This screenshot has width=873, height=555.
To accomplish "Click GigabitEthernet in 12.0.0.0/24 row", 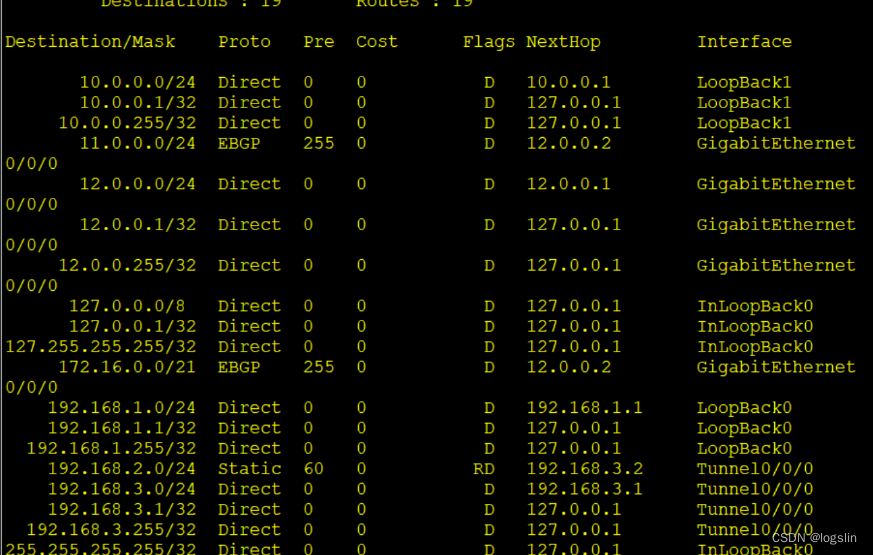I will (776, 184).
